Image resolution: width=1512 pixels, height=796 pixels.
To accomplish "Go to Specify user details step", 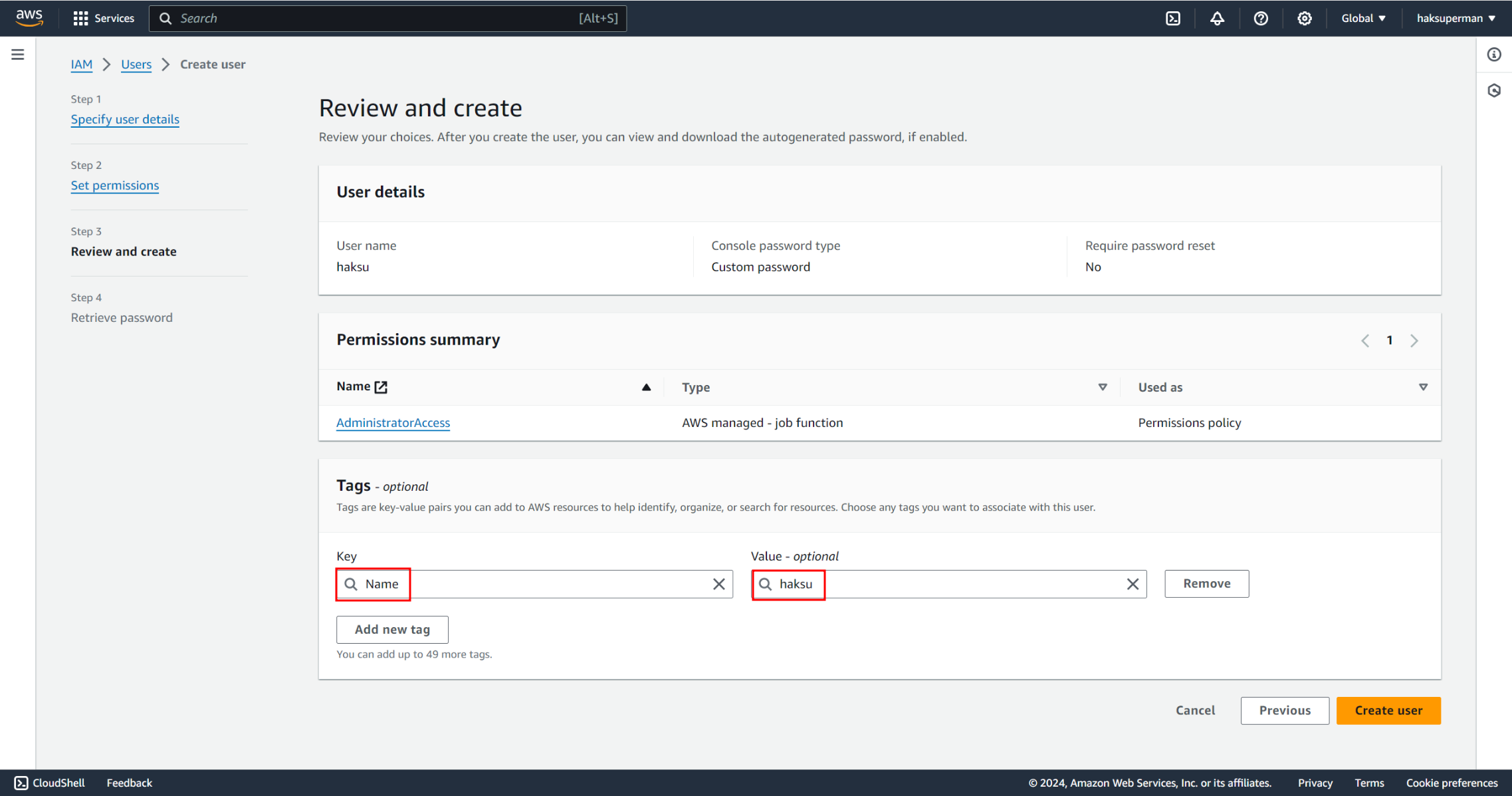I will pyautogui.click(x=125, y=119).
